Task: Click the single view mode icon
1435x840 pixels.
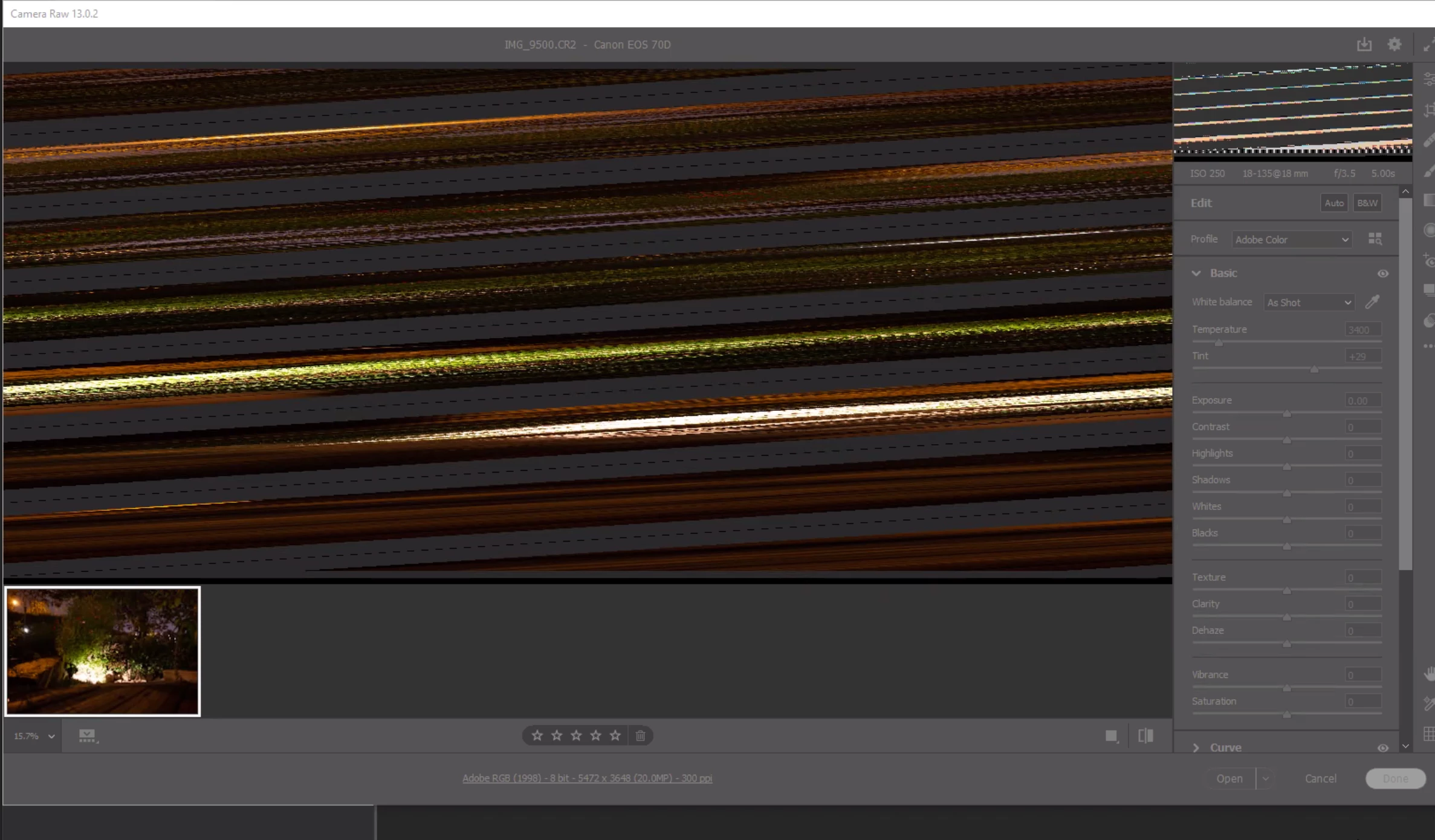Action: tap(1111, 735)
